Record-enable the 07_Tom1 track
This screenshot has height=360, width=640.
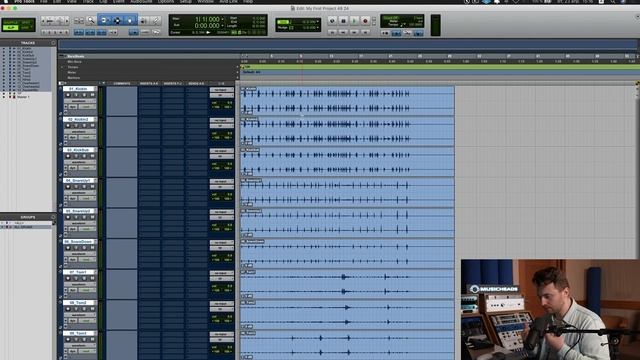click(x=68, y=278)
